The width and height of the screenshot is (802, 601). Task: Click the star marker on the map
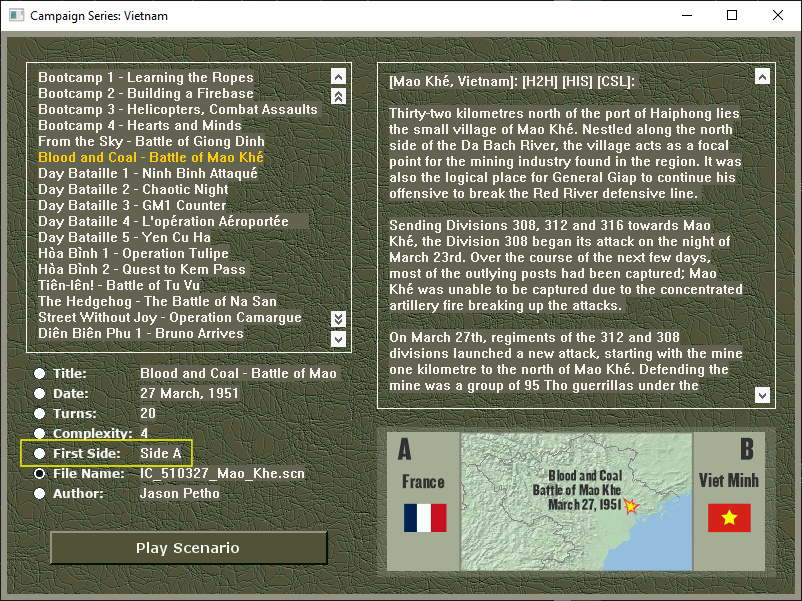[x=631, y=506]
